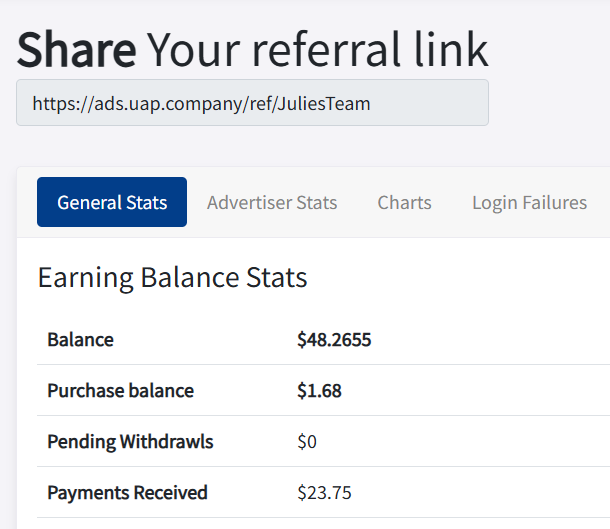Switch to the General Stats tab
The image size is (610, 529).
point(112,203)
